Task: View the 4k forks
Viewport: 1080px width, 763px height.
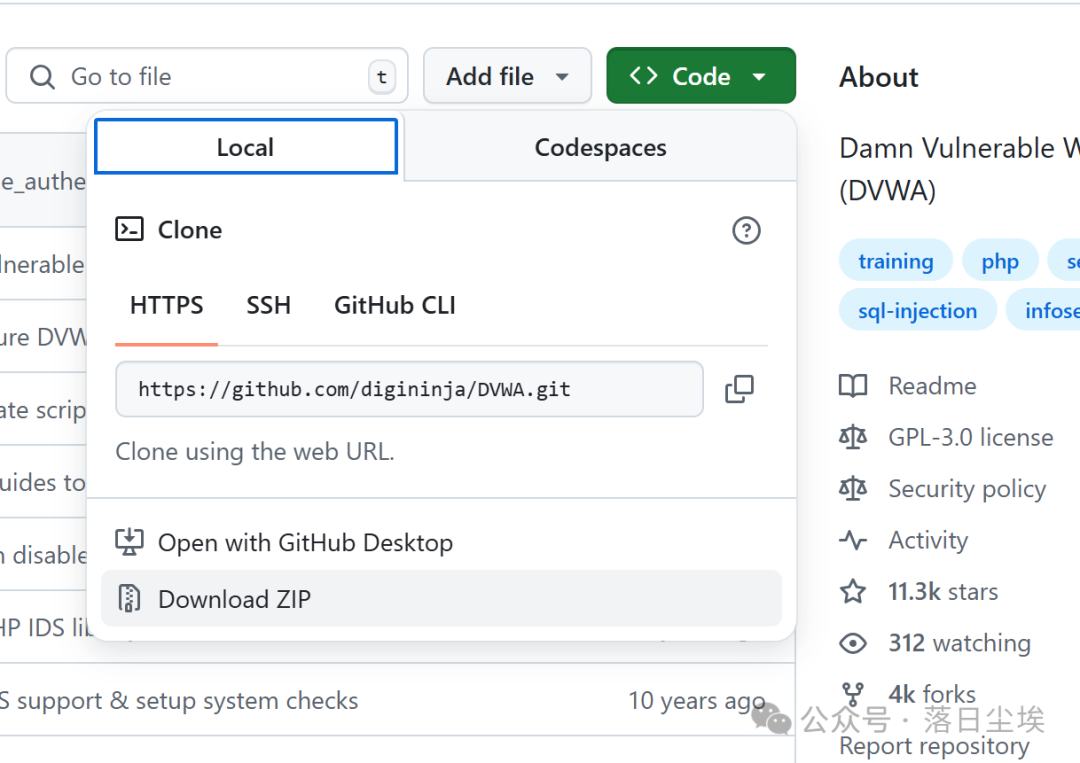Action: (932, 693)
